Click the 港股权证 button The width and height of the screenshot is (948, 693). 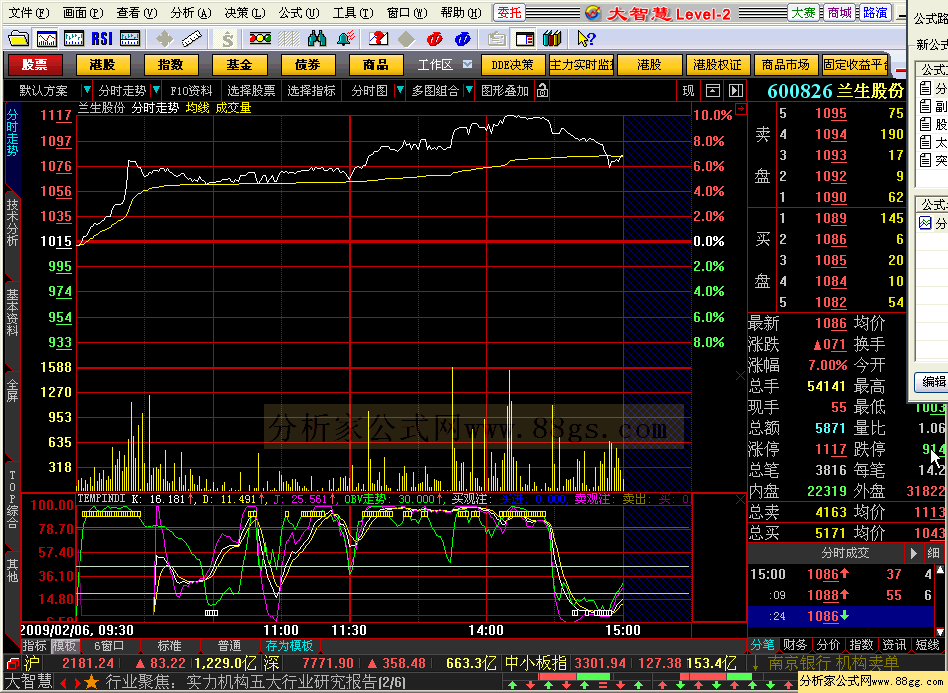tap(718, 65)
